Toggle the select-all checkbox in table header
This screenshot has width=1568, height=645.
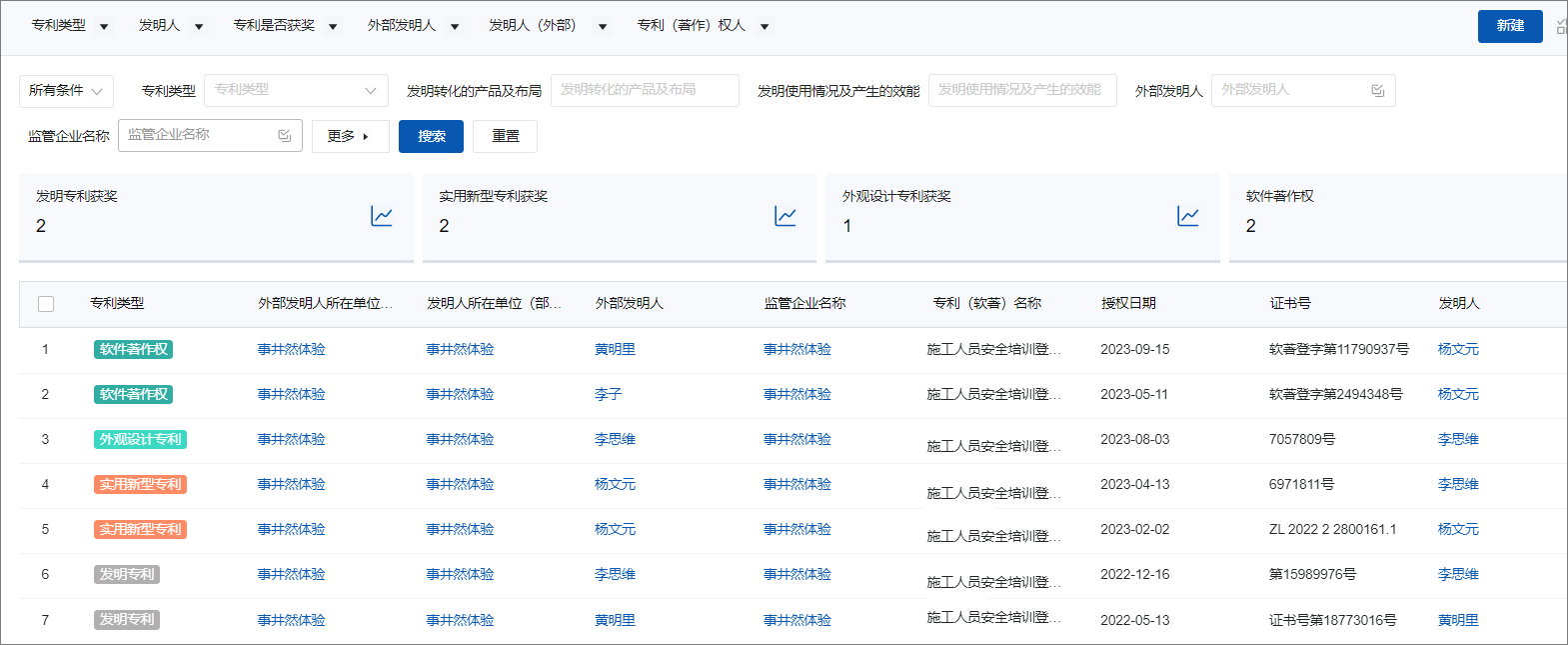point(46,304)
